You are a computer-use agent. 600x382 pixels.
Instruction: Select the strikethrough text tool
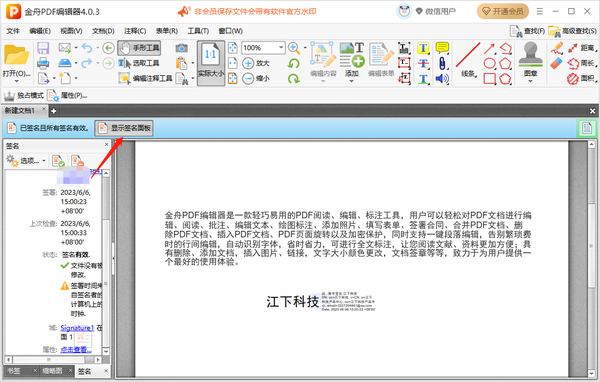coord(423,63)
